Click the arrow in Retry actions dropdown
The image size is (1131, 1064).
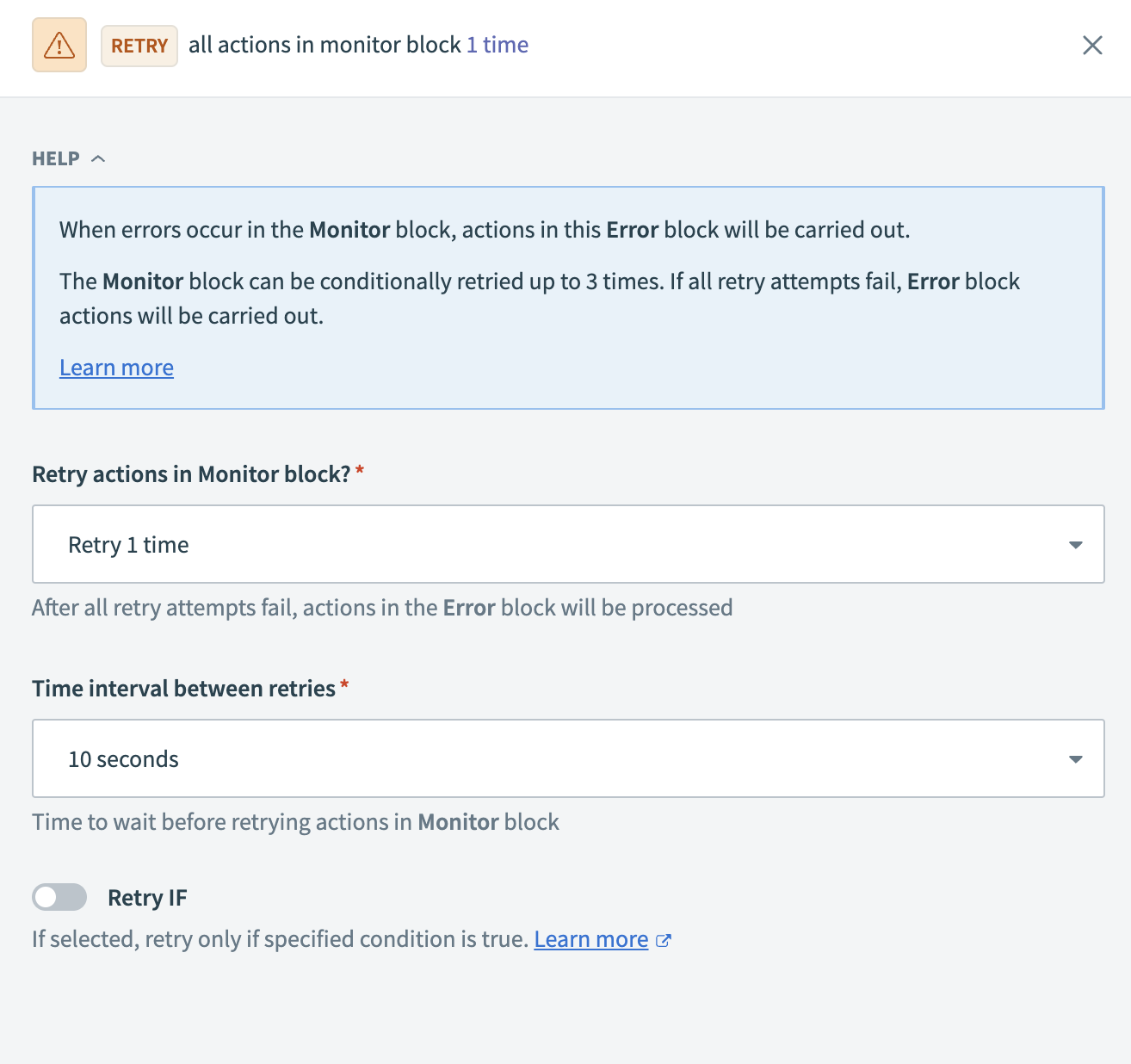pyautogui.click(x=1075, y=545)
